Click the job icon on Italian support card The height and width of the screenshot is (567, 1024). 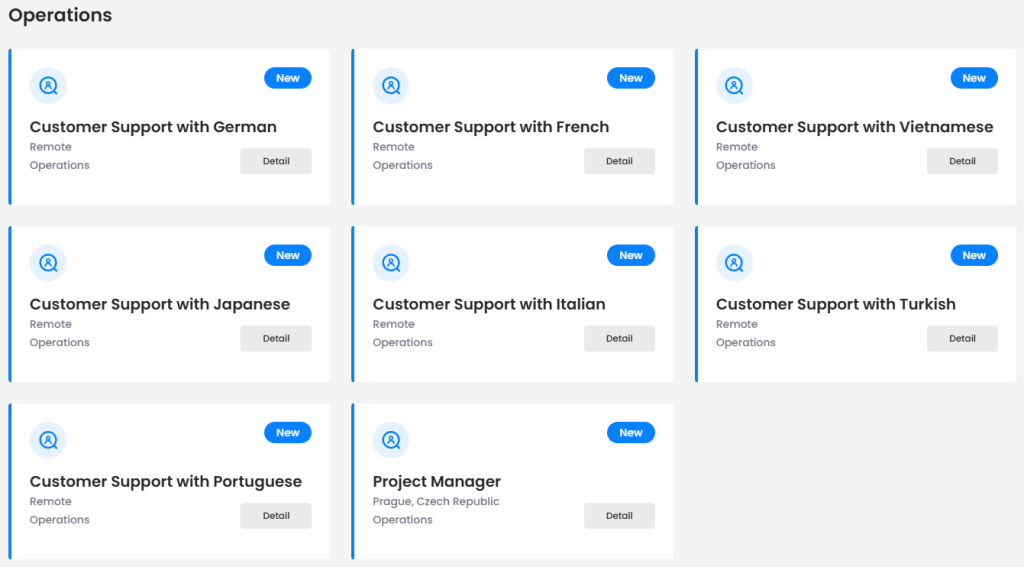tap(391, 263)
